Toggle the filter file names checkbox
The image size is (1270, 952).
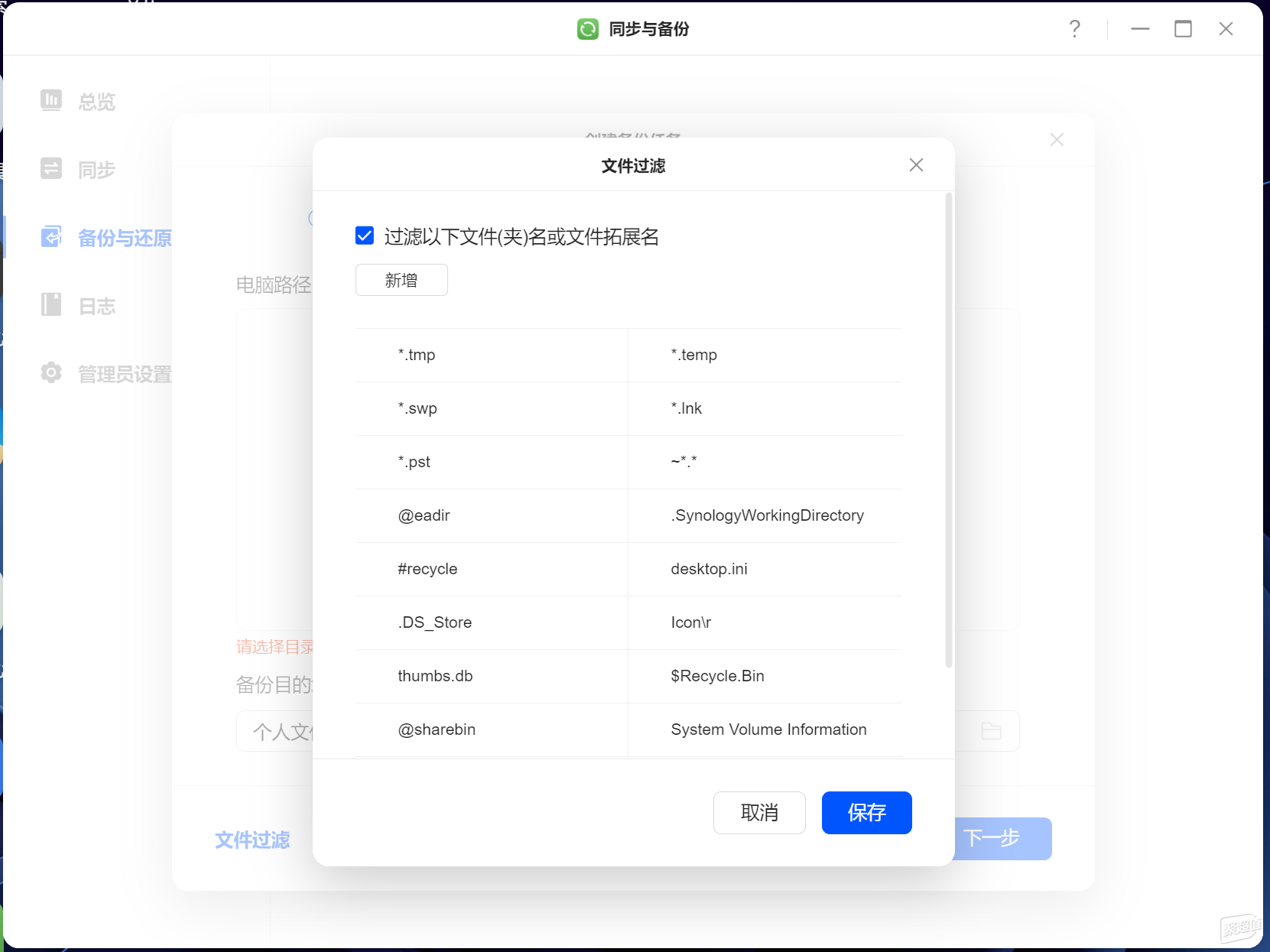pyautogui.click(x=365, y=236)
